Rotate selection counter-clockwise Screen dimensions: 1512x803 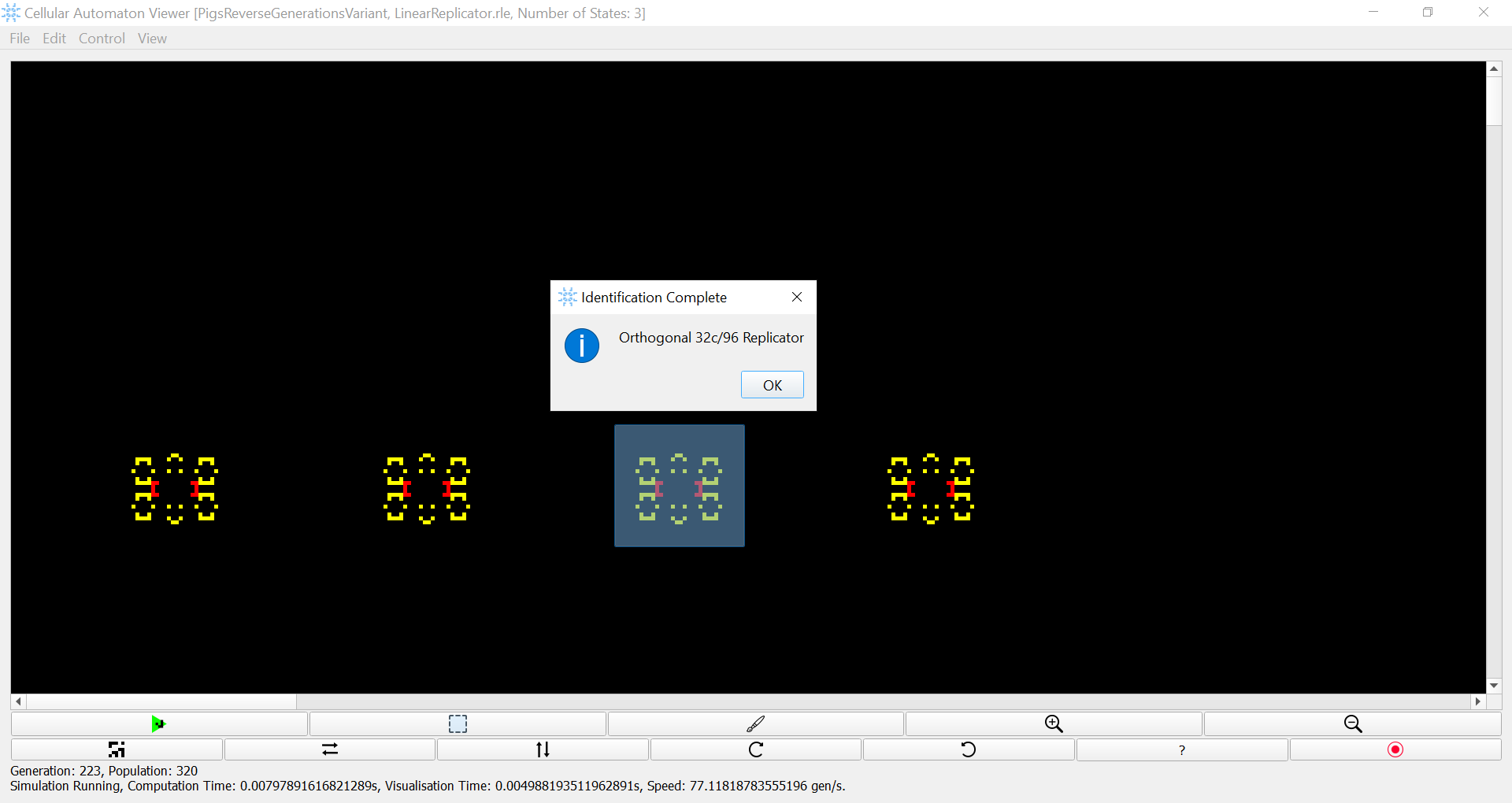point(969,749)
